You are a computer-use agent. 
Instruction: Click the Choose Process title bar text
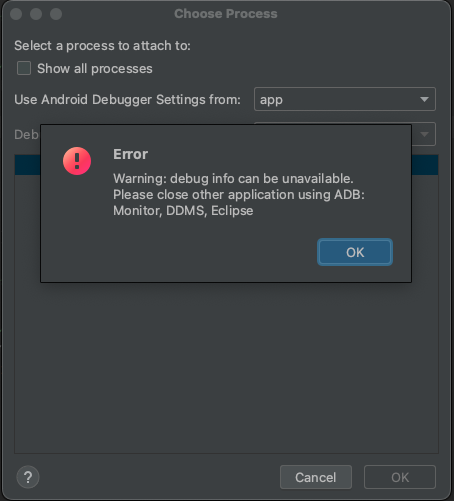[x=226, y=14]
